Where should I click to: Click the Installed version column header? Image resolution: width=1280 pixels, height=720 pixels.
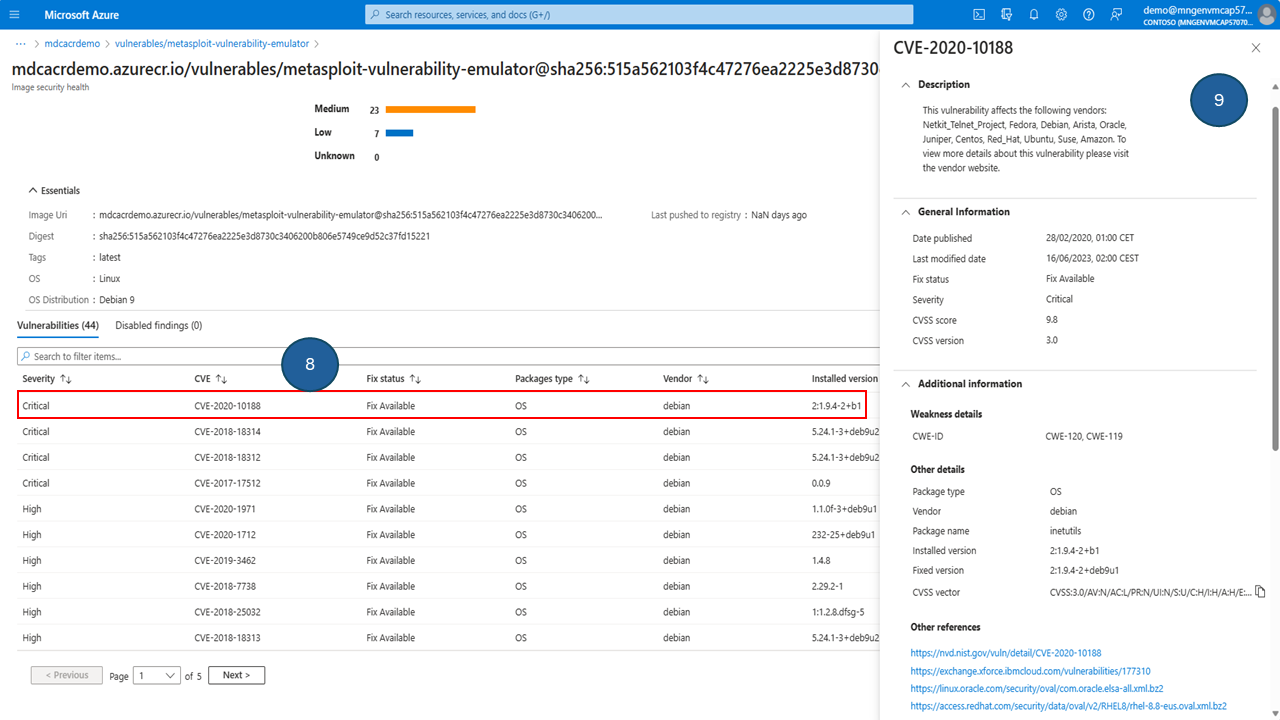coord(844,379)
